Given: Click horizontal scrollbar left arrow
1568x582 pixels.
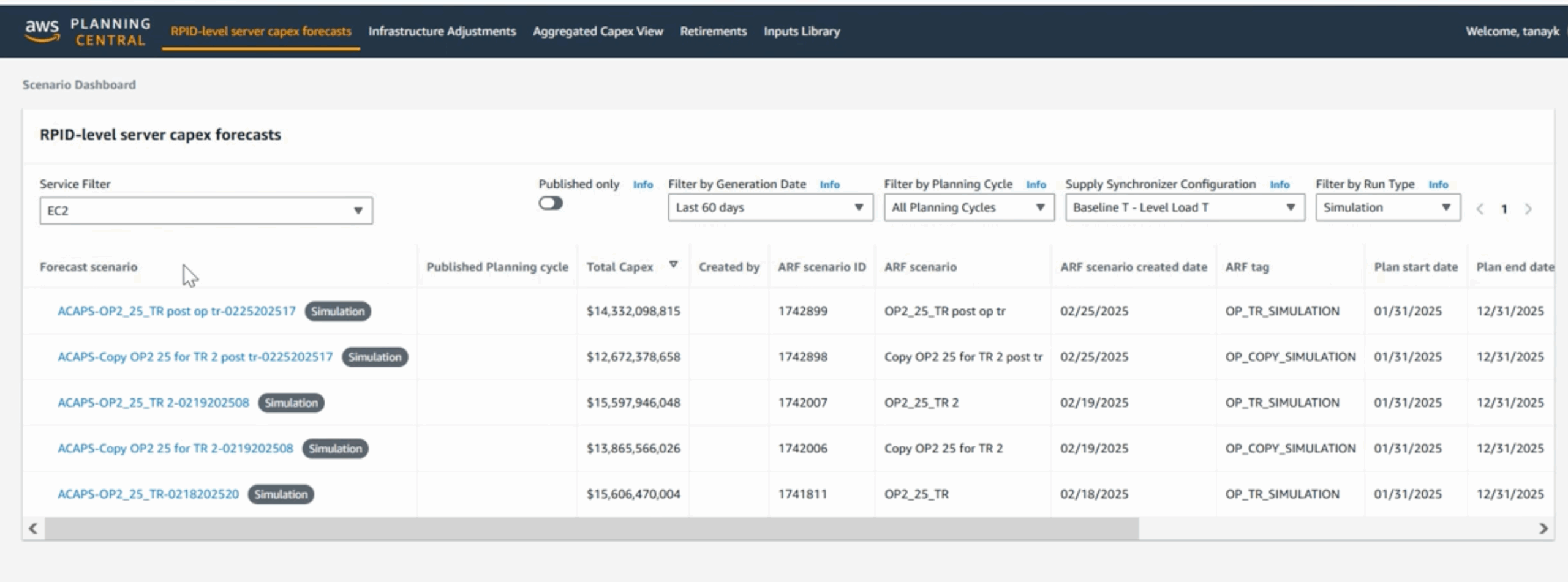Looking at the screenshot, I should (33, 529).
